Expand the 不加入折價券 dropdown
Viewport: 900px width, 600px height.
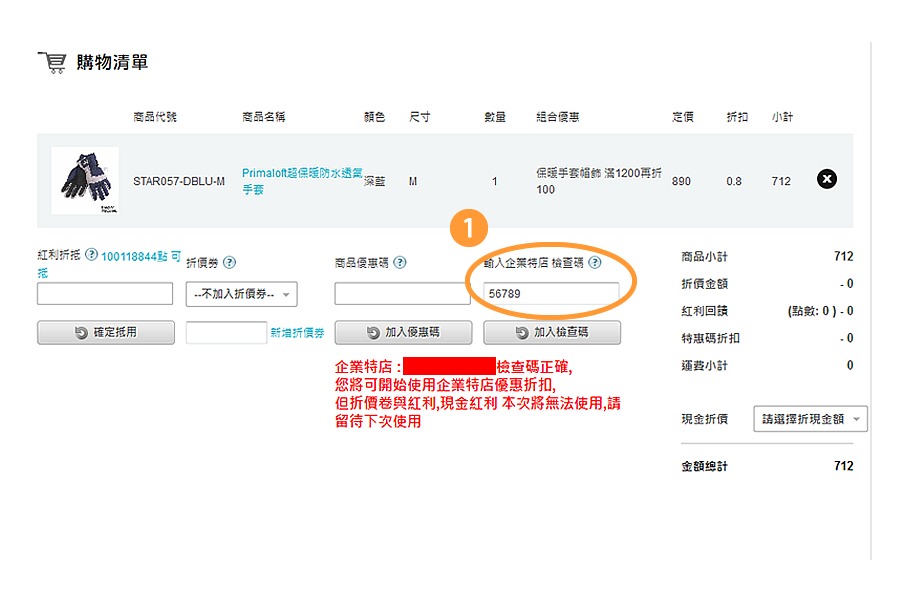coord(242,294)
